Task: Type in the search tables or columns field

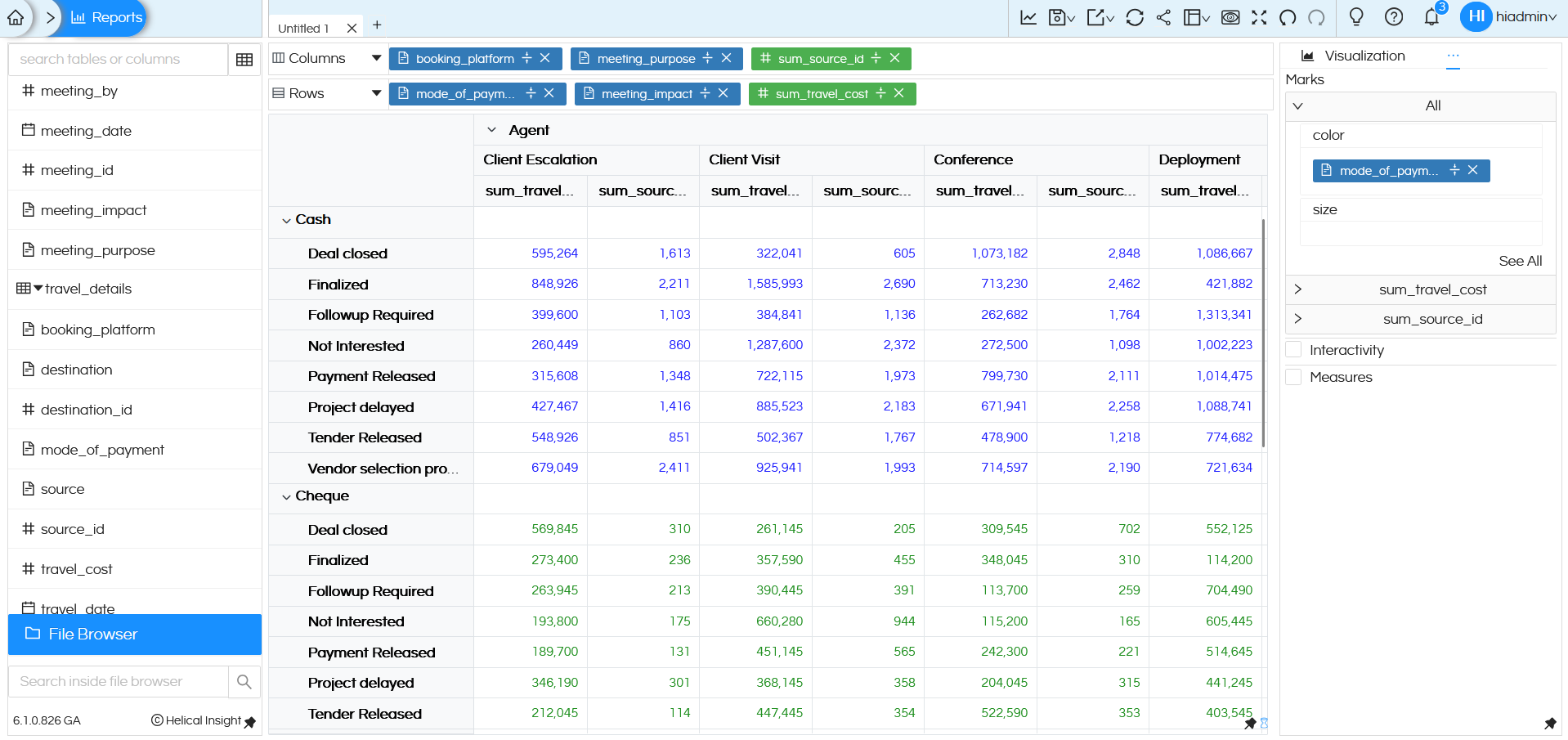Action: (117, 59)
